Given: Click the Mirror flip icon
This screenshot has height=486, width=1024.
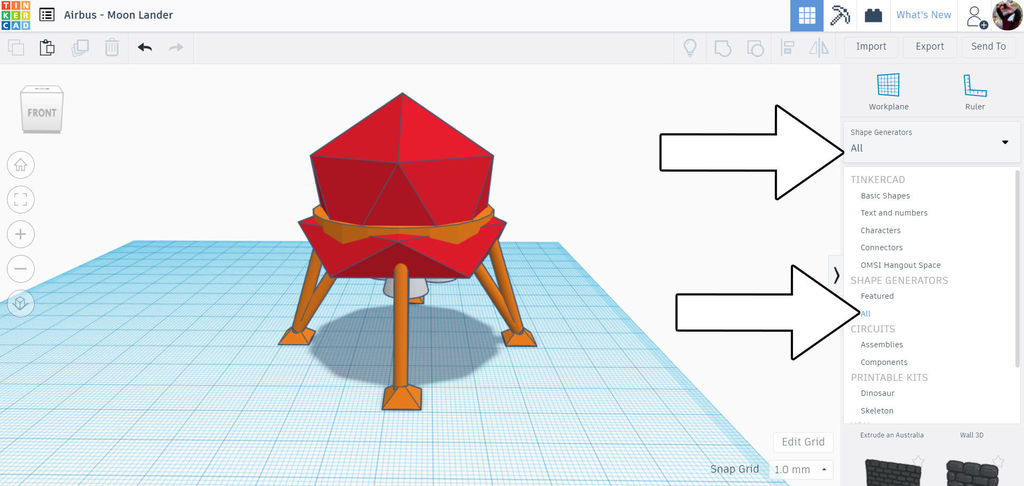Looking at the screenshot, I should [x=819, y=47].
